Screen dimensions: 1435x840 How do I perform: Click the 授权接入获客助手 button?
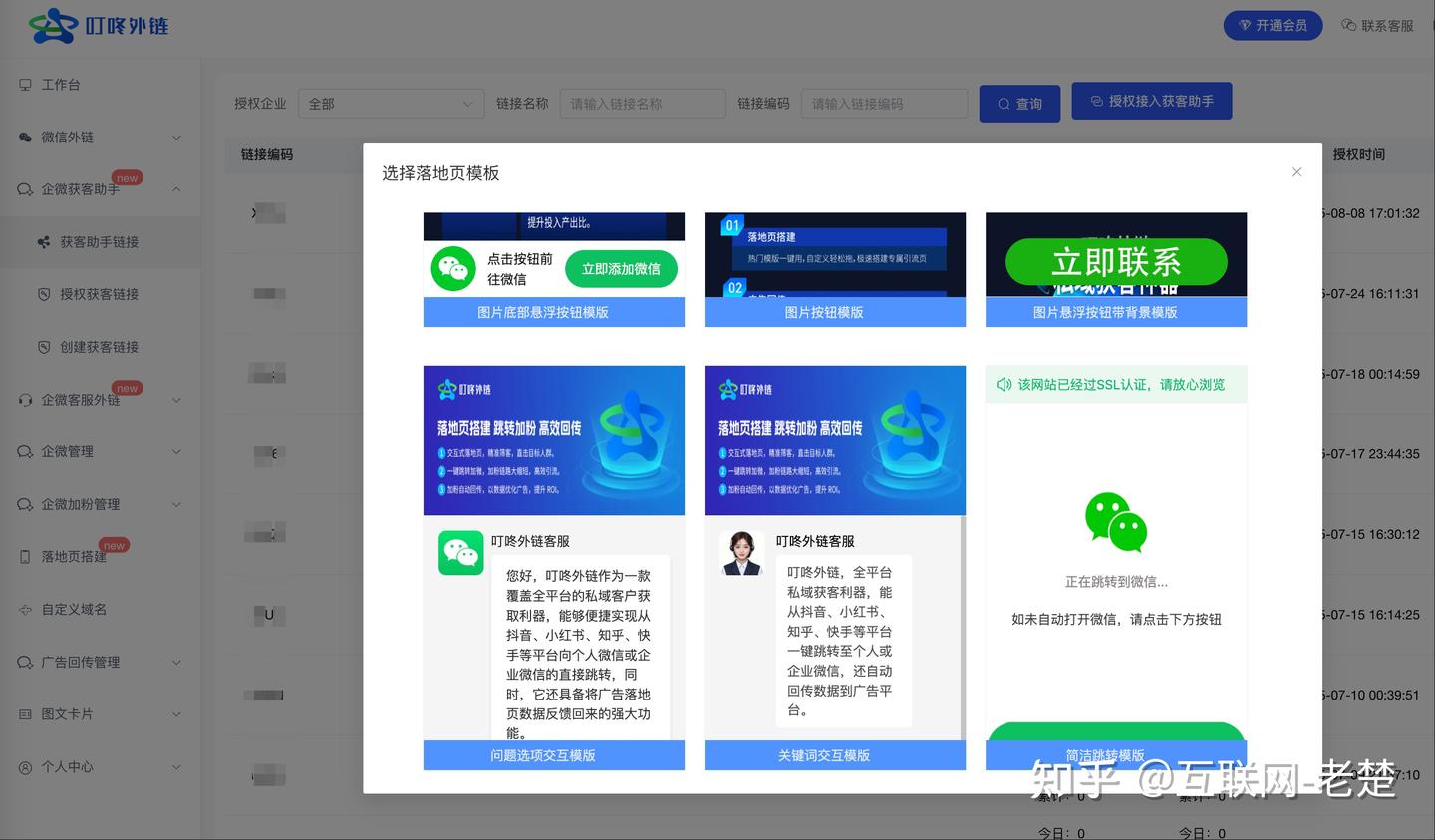[1151, 101]
